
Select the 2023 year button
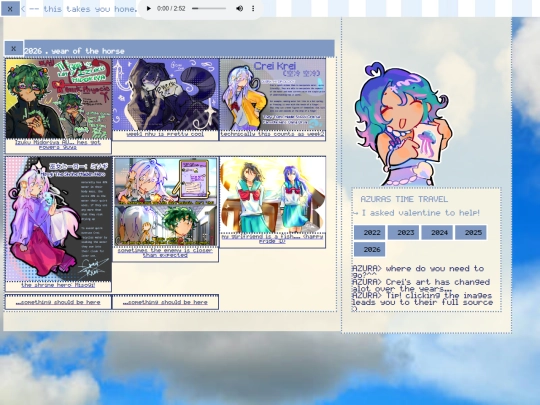point(403,232)
